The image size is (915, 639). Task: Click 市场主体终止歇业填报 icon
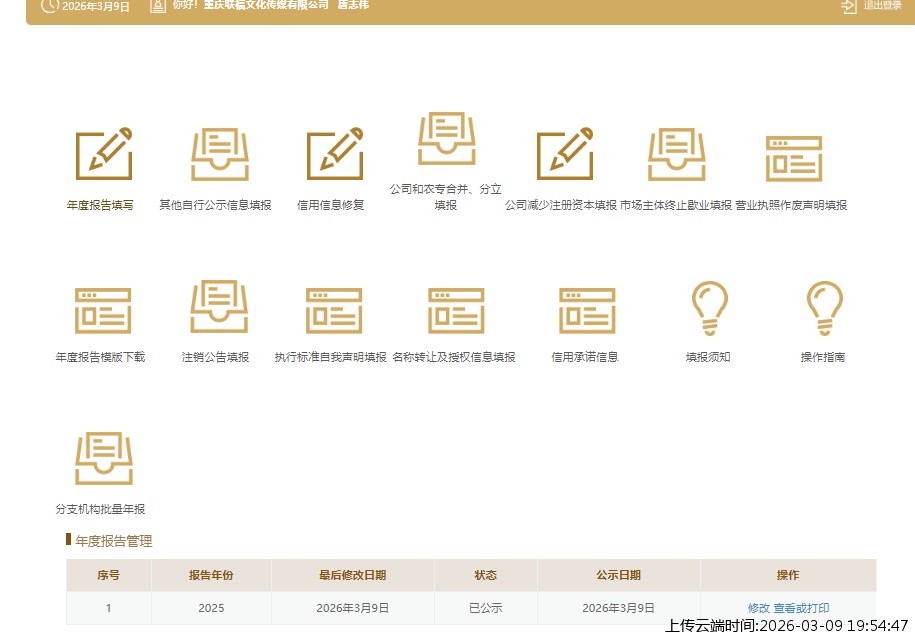[676, 155]
